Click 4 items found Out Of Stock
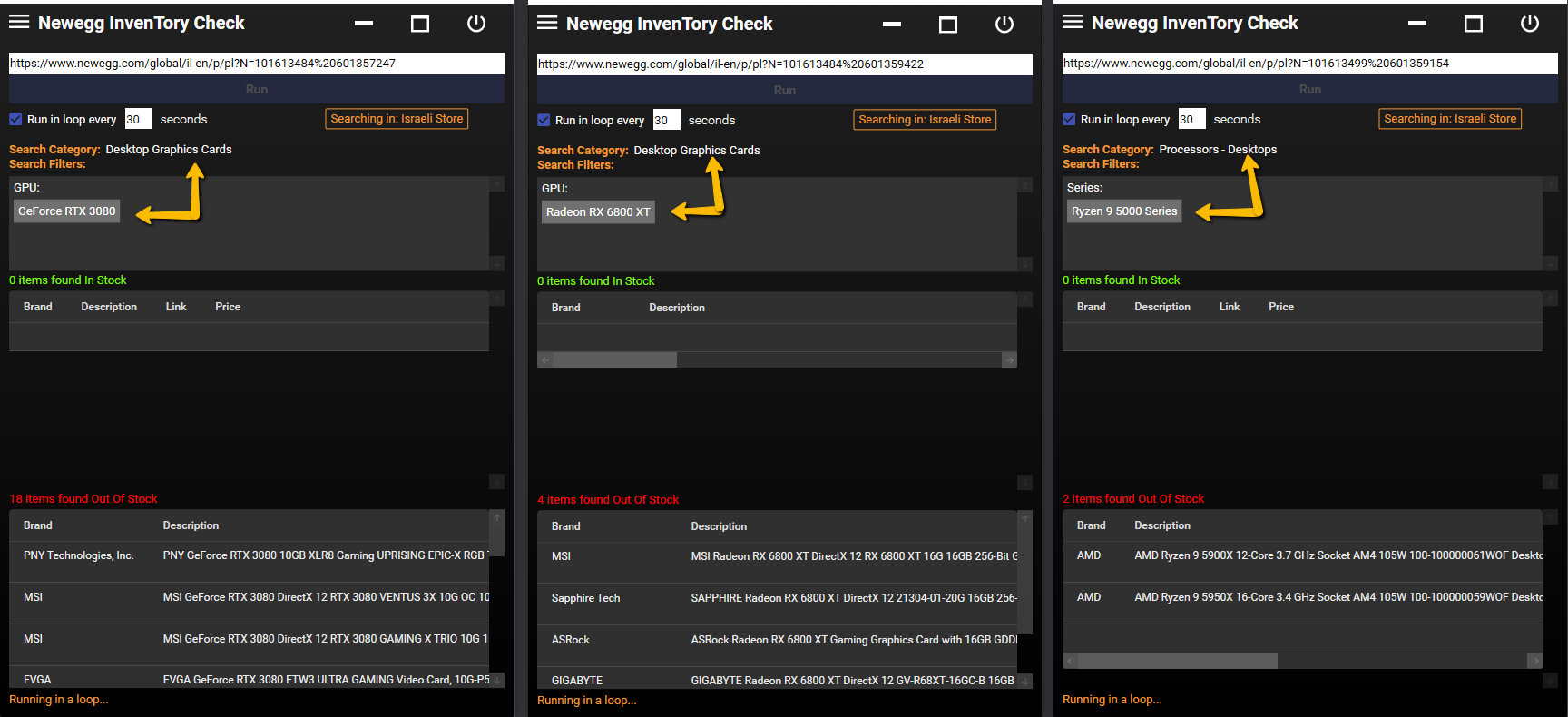Image resolution: width=1568 pixels, height=717 pixels. pos(608,500)
